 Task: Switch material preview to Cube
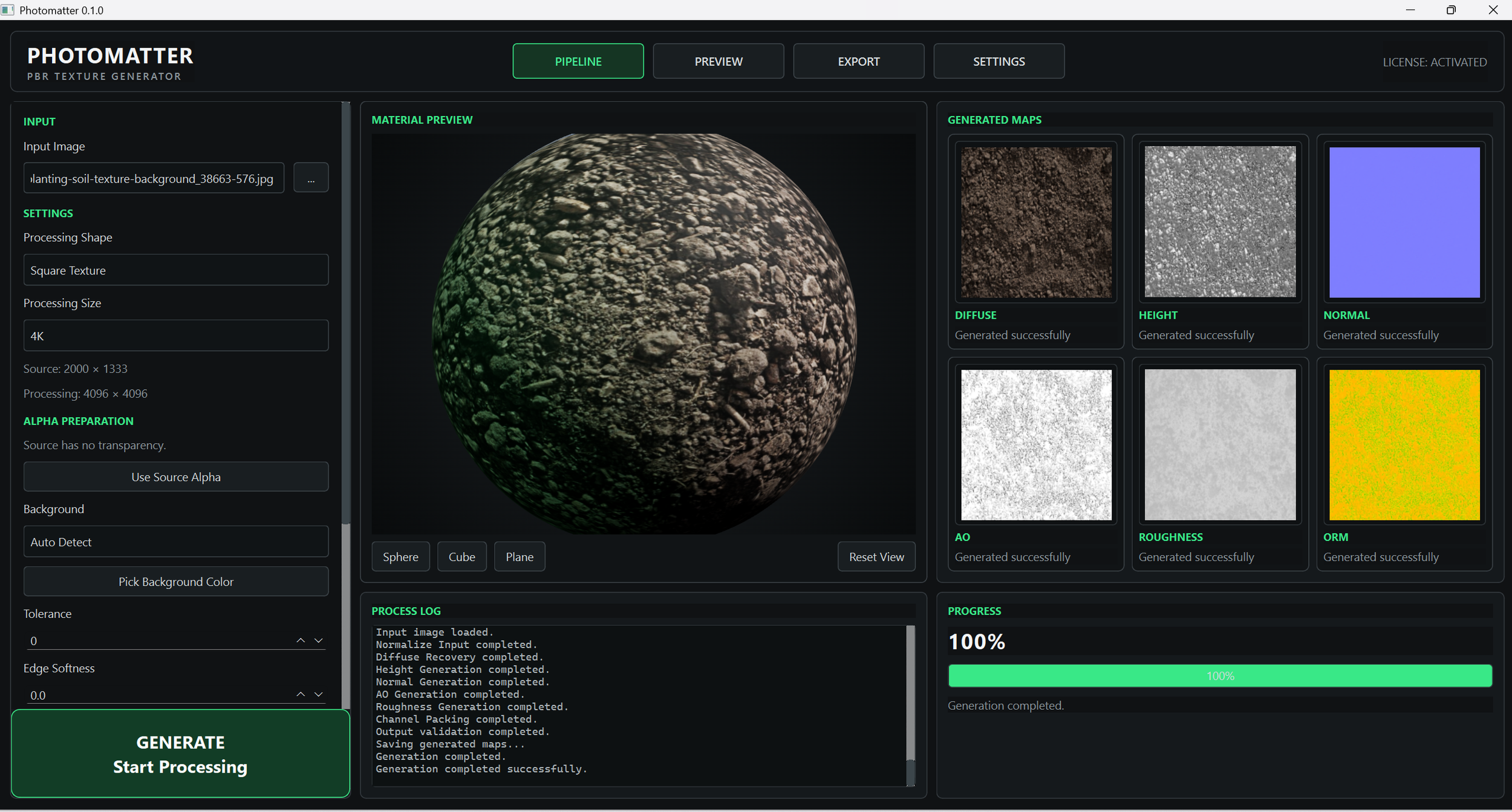pyautogui.click(x=462, y=557)
